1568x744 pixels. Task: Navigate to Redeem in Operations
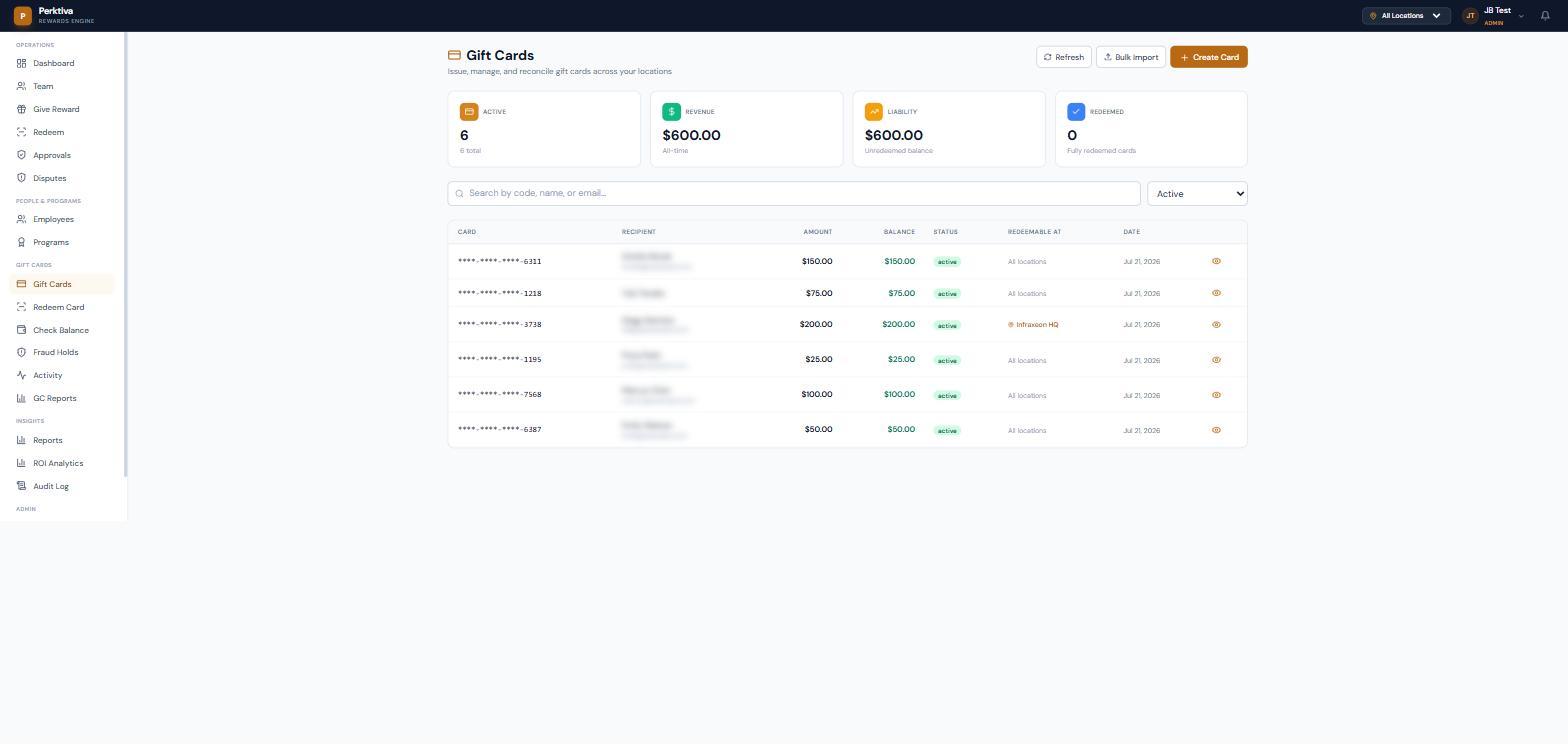tap(62, 133)
